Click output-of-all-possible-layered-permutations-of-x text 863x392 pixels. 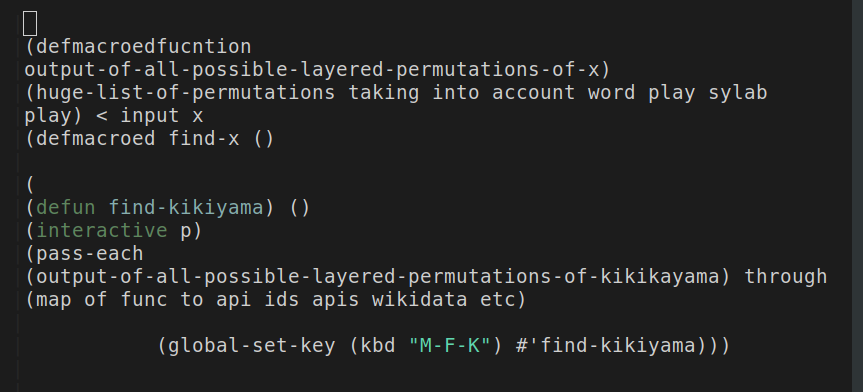(x=312, y=70)
